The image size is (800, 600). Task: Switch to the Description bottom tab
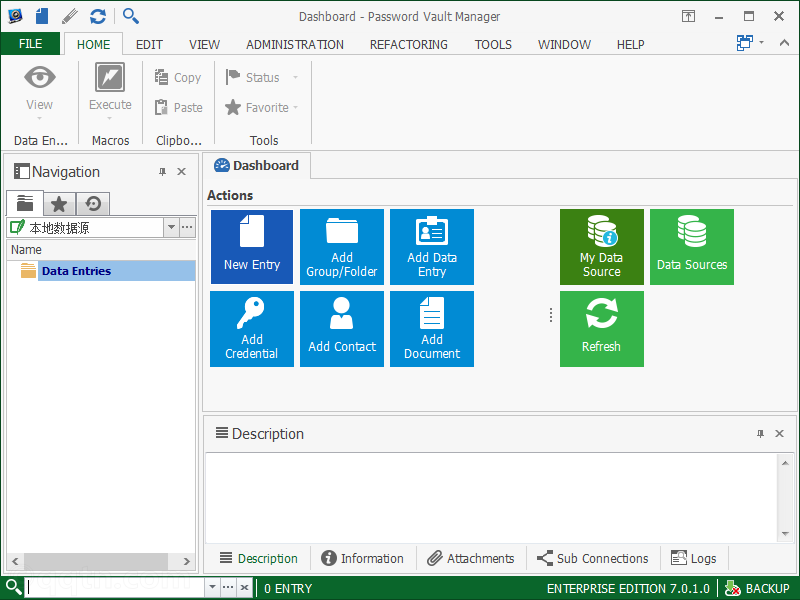[259, 559]
